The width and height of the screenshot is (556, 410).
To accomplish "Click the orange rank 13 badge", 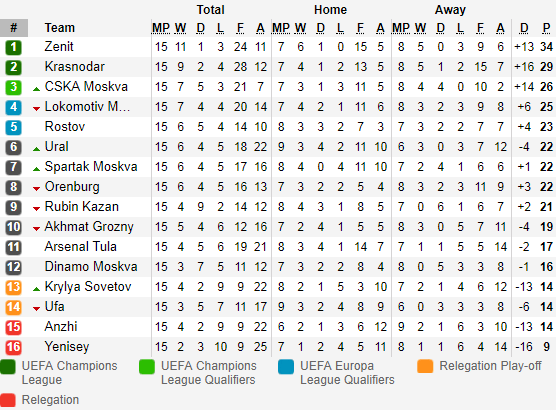I will [13, 287].
